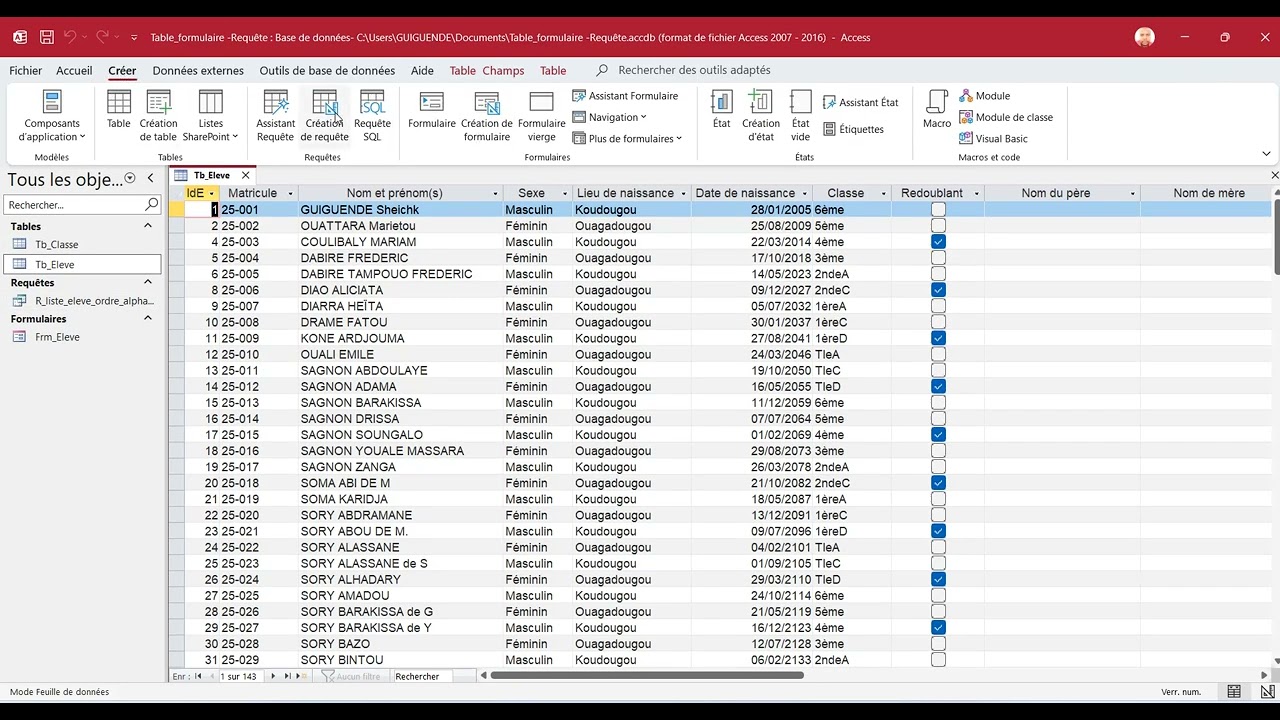The height and width of the screenshot is (720, 1280).
Task: Check Redoublant for DRAME FATOU
Action: pyautogui.click(x=938, y=322)
